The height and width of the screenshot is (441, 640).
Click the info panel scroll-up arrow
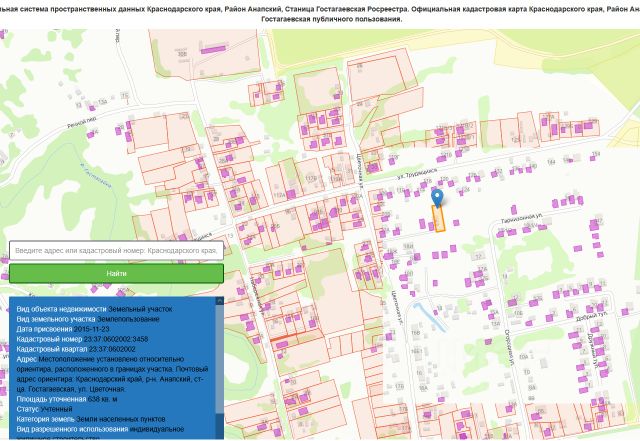click(x=220, y=301)
